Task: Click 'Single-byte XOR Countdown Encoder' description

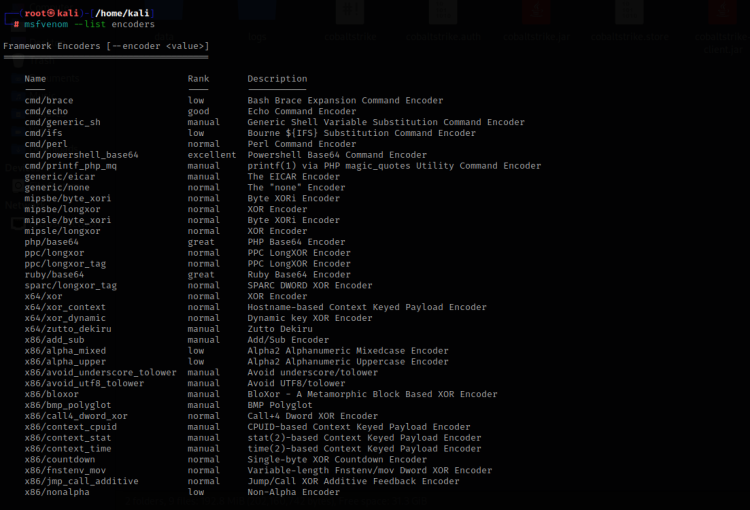Action: pyautogui.click(x=337, y=460)
